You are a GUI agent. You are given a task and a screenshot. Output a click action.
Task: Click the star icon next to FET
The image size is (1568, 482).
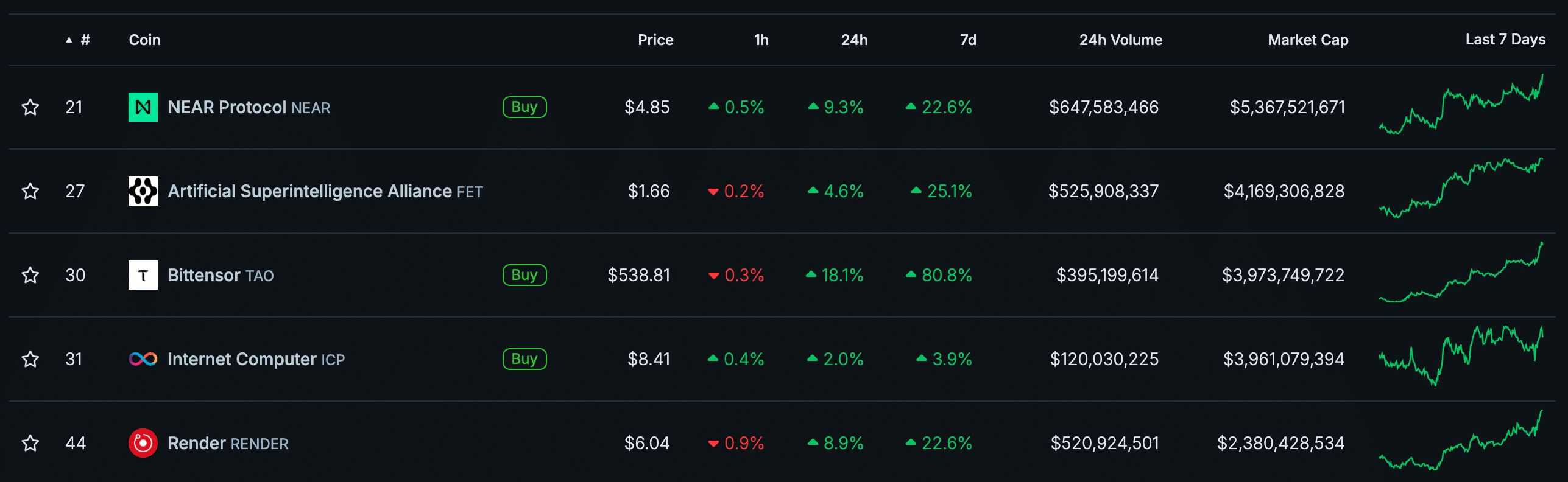pyautogui.click(x=30, y=191)
